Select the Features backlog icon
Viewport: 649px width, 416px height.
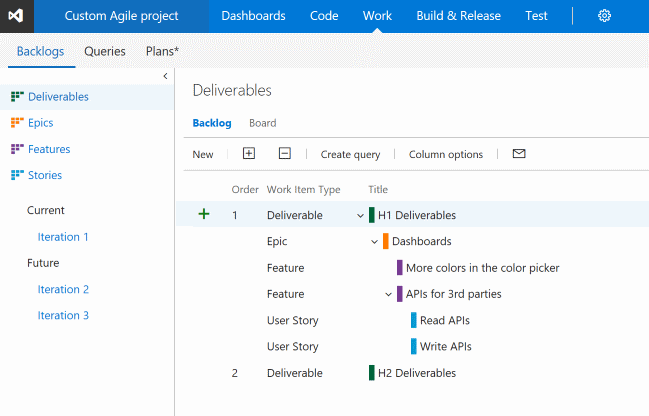coord(16,149)
